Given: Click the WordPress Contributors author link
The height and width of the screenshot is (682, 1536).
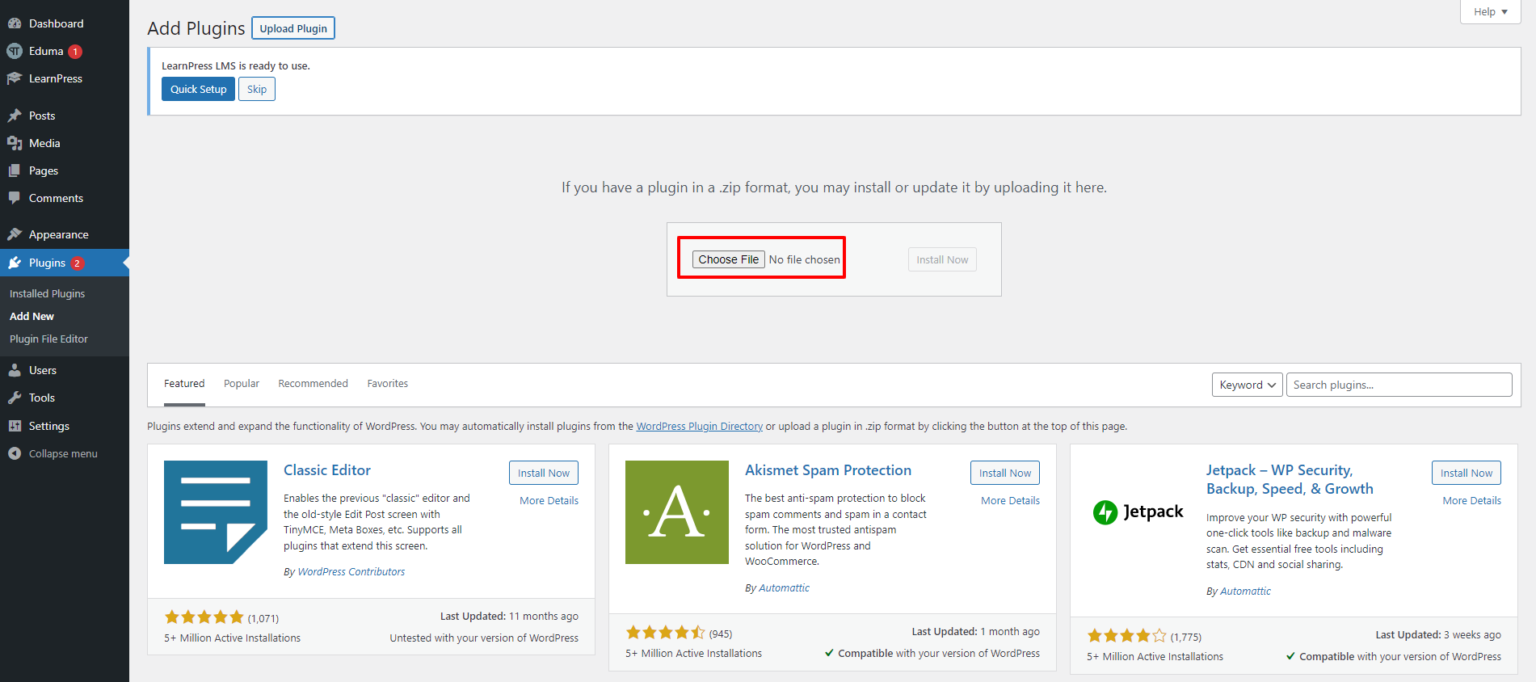Looking at the screenshot, I should pos(351,572).
